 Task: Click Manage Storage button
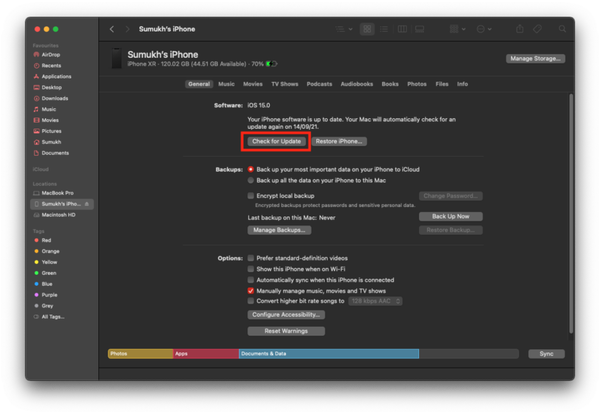535,59
